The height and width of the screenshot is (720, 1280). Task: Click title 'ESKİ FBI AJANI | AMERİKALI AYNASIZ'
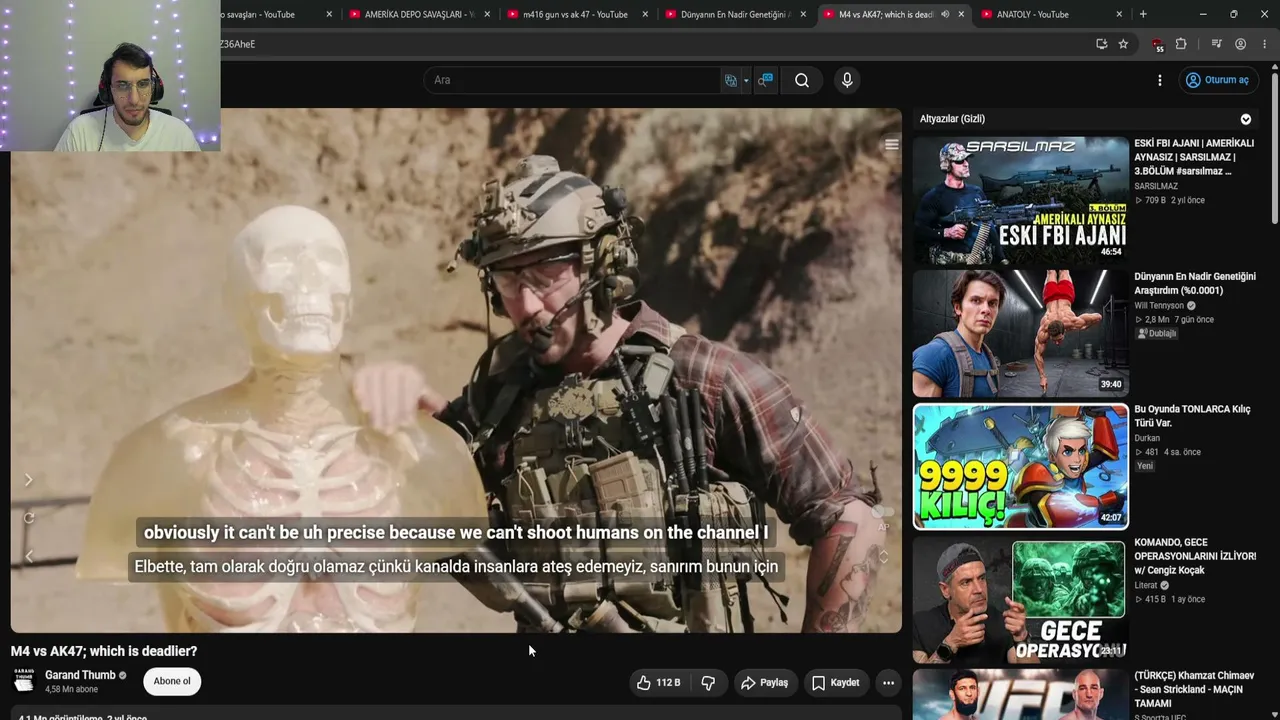click(x=1194, y=157)
